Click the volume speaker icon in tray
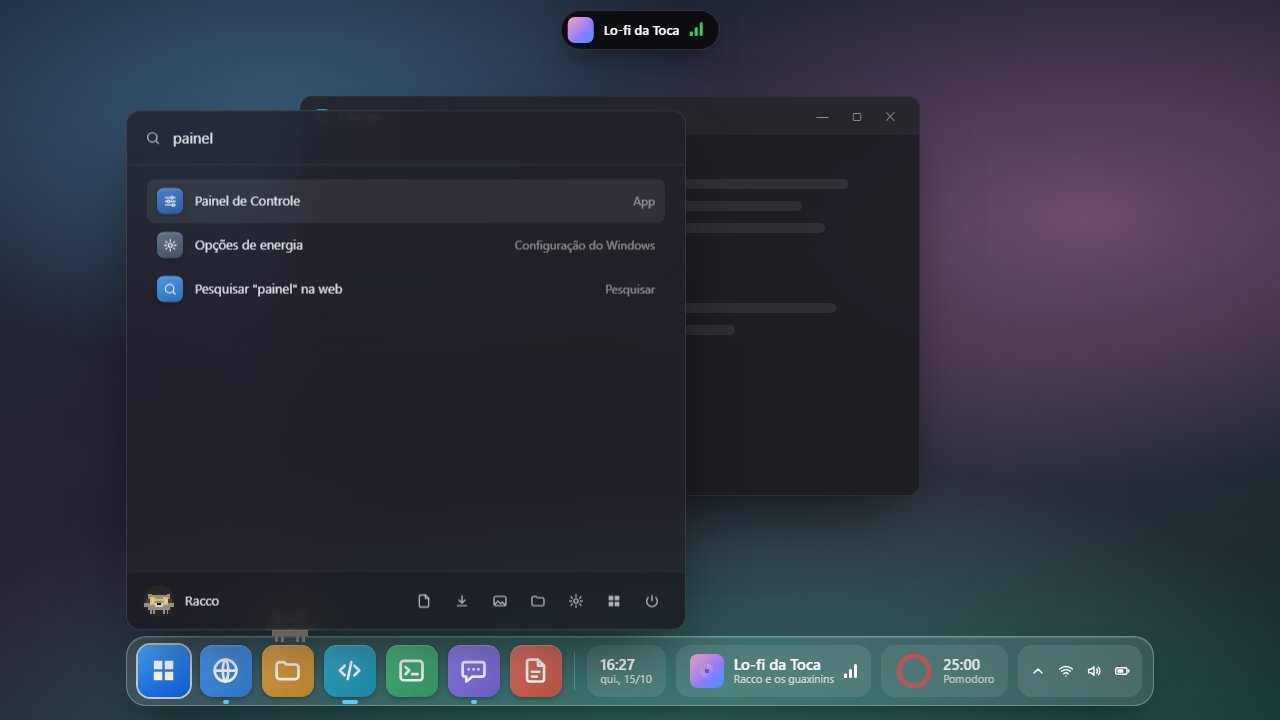Screen dimensions: 1280x720 (x=1094, y=671)
